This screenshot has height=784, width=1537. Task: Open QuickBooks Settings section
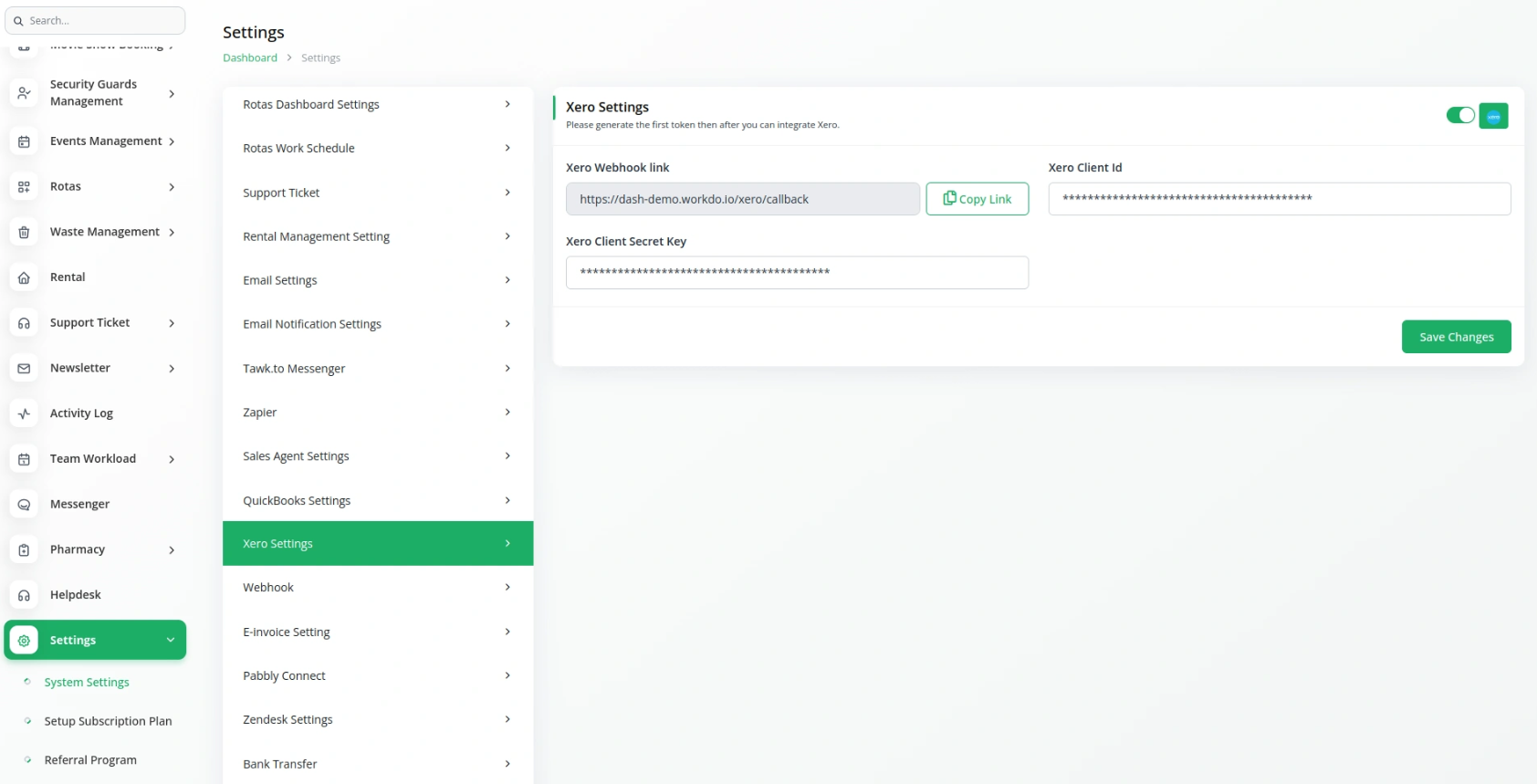378,501
